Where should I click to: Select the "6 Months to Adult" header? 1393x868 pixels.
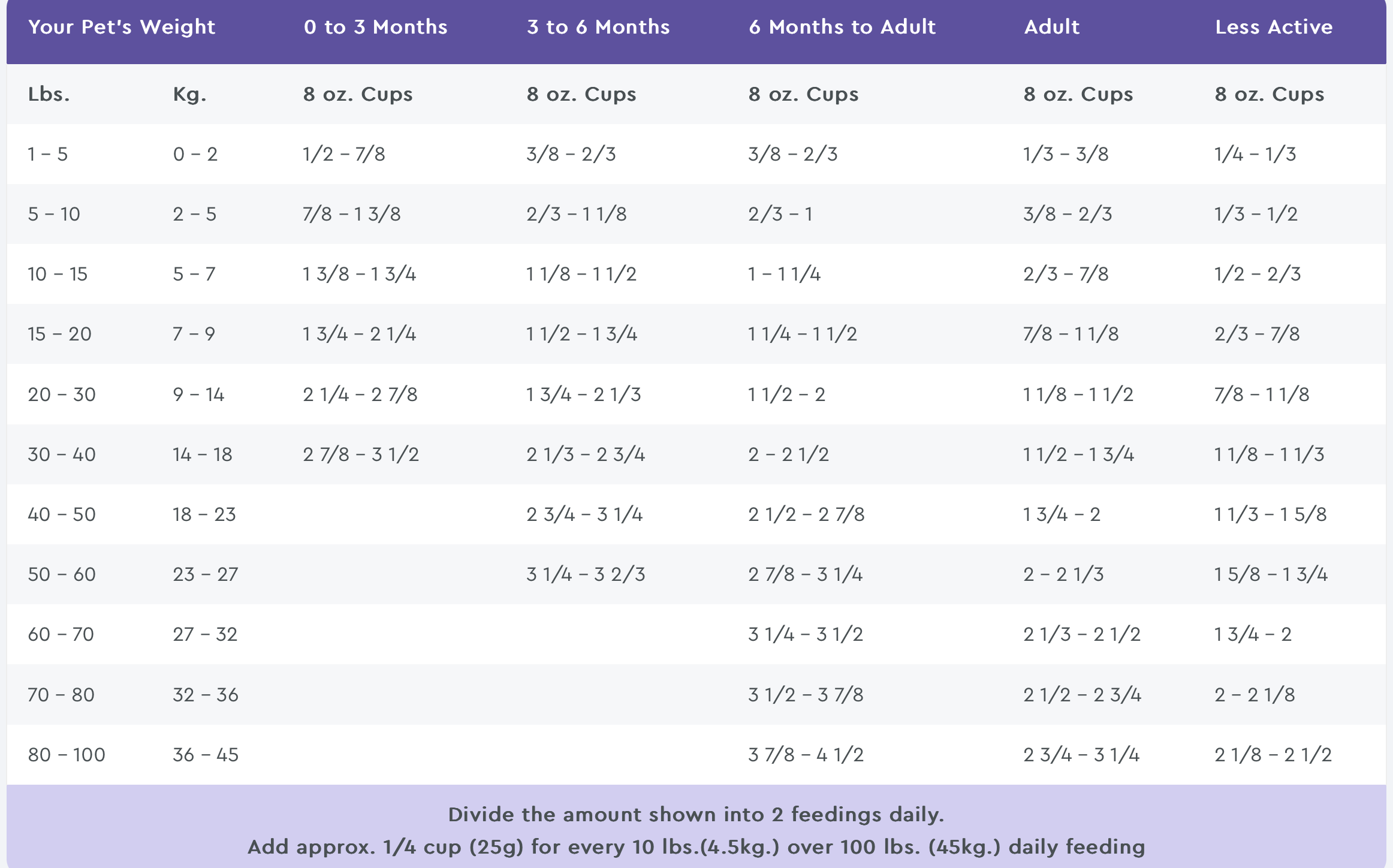pos(842,27)
